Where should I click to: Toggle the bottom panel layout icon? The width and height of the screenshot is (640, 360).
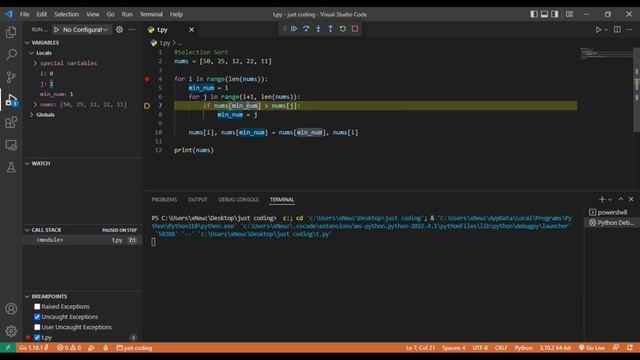pyautogui.click(x=544, y=14)
